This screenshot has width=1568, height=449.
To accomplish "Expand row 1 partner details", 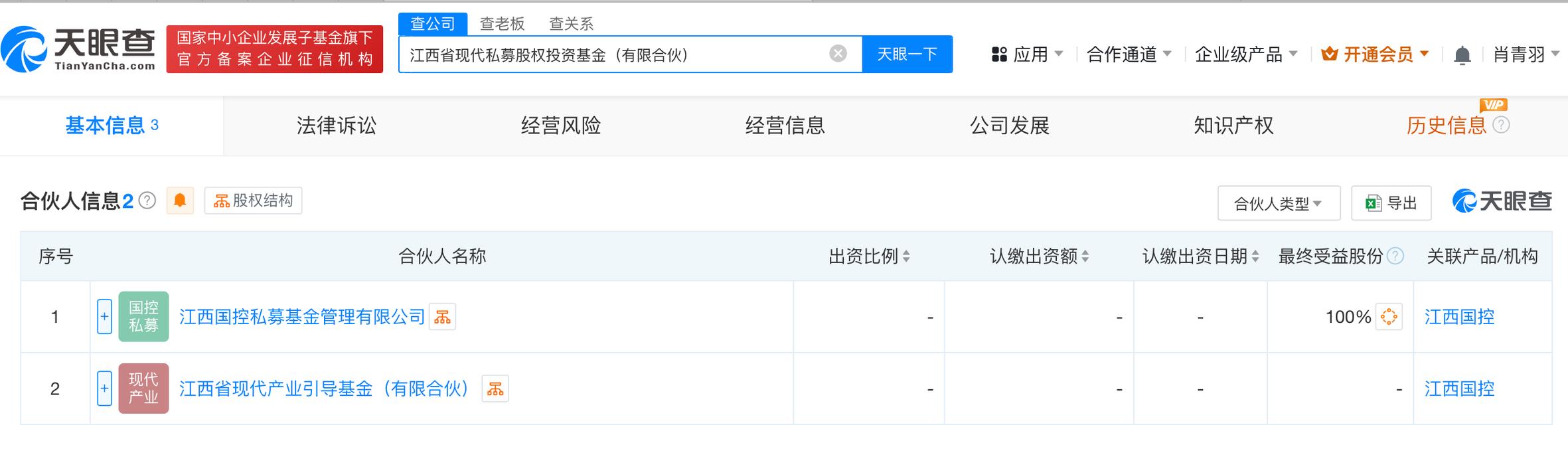I will pos(104,317).
